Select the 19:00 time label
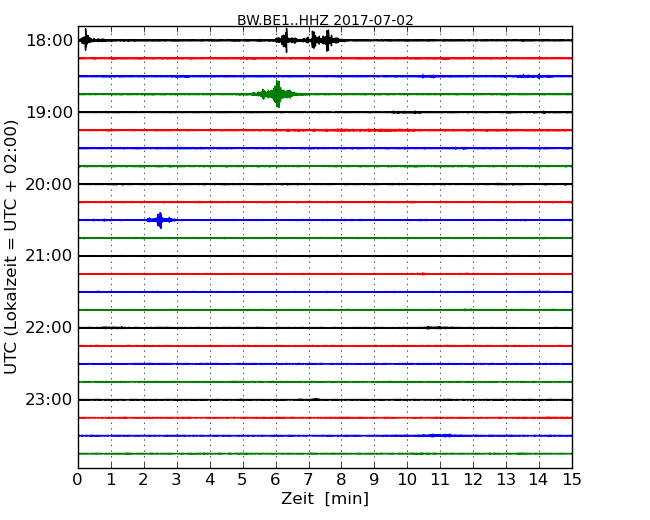This screenshot has width=650, height=520. (49, 112)
